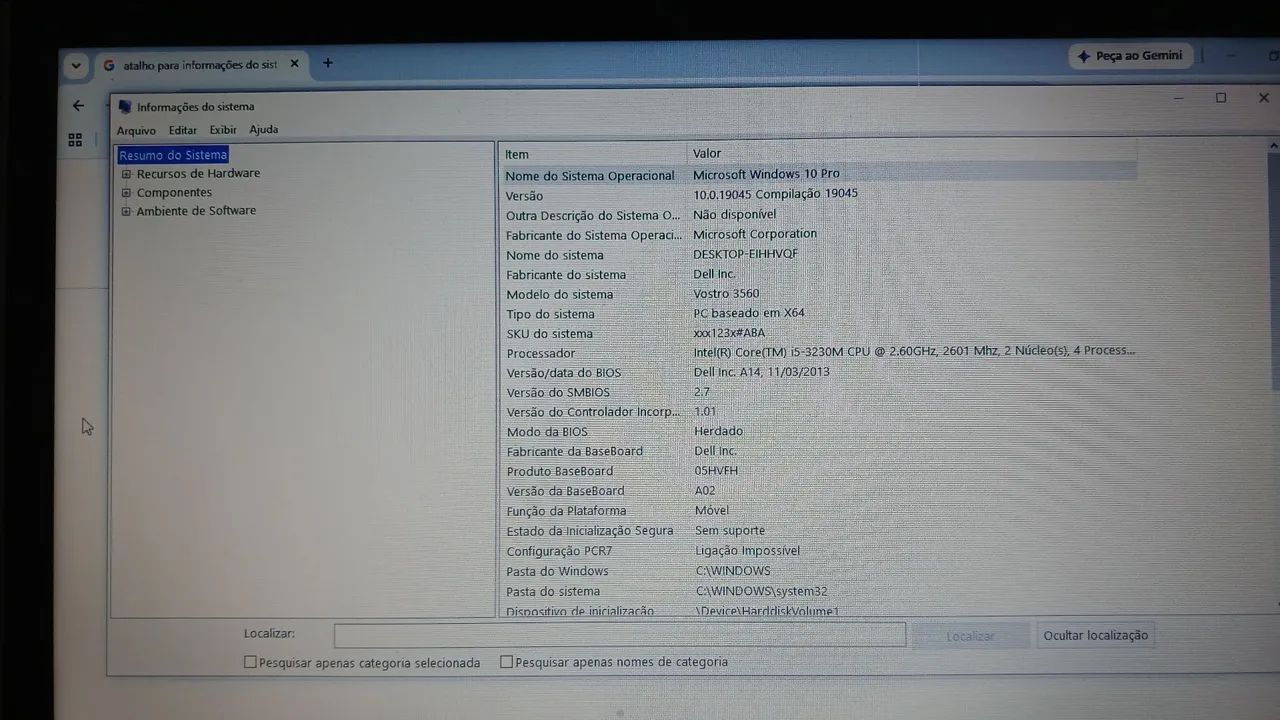This screenshot has width=1280, height=720.
Task: Select Pasta do Windows row
Action: coord(818,571)
